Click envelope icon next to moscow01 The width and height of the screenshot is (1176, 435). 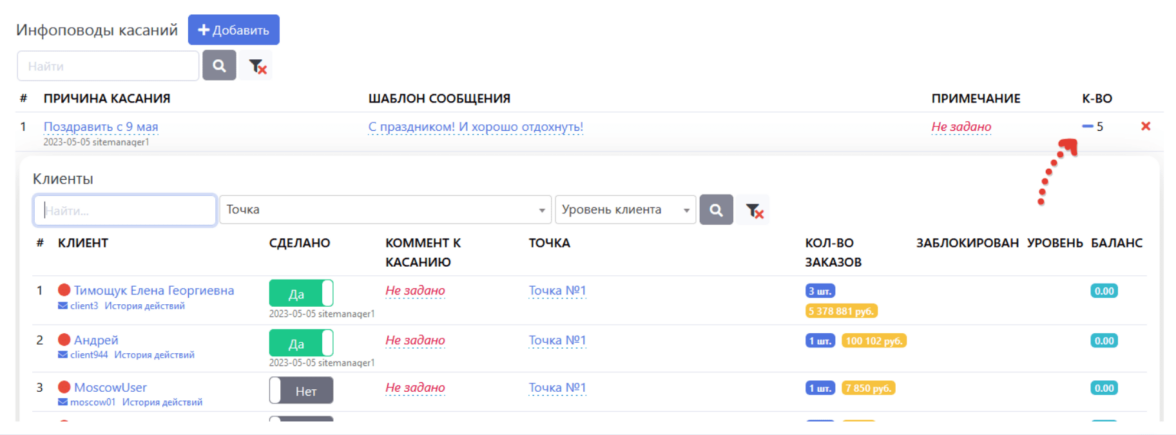63,402
